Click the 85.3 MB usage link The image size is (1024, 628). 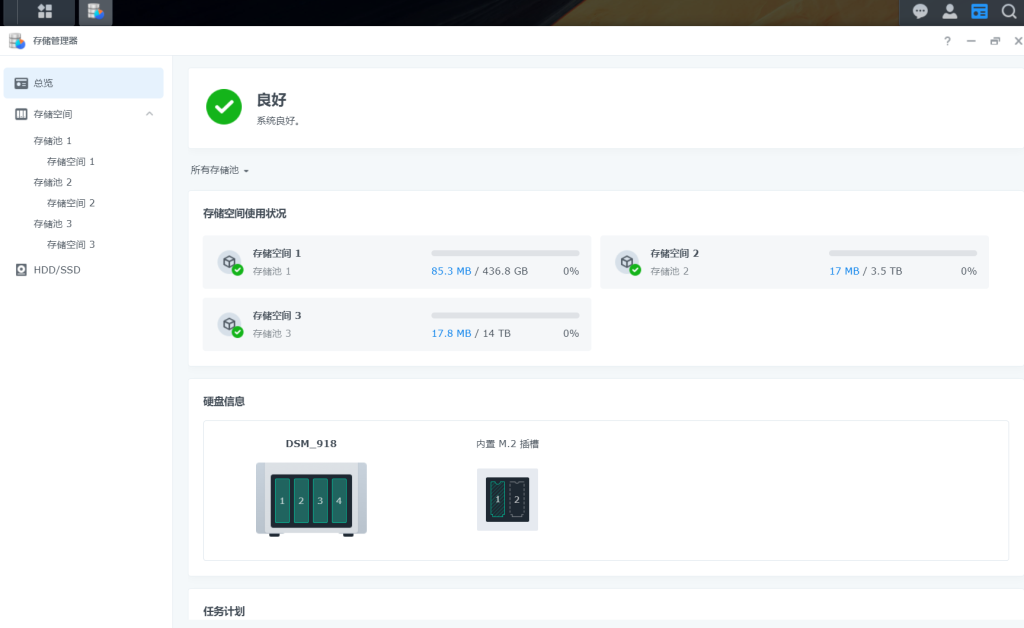tap(453, 270)
